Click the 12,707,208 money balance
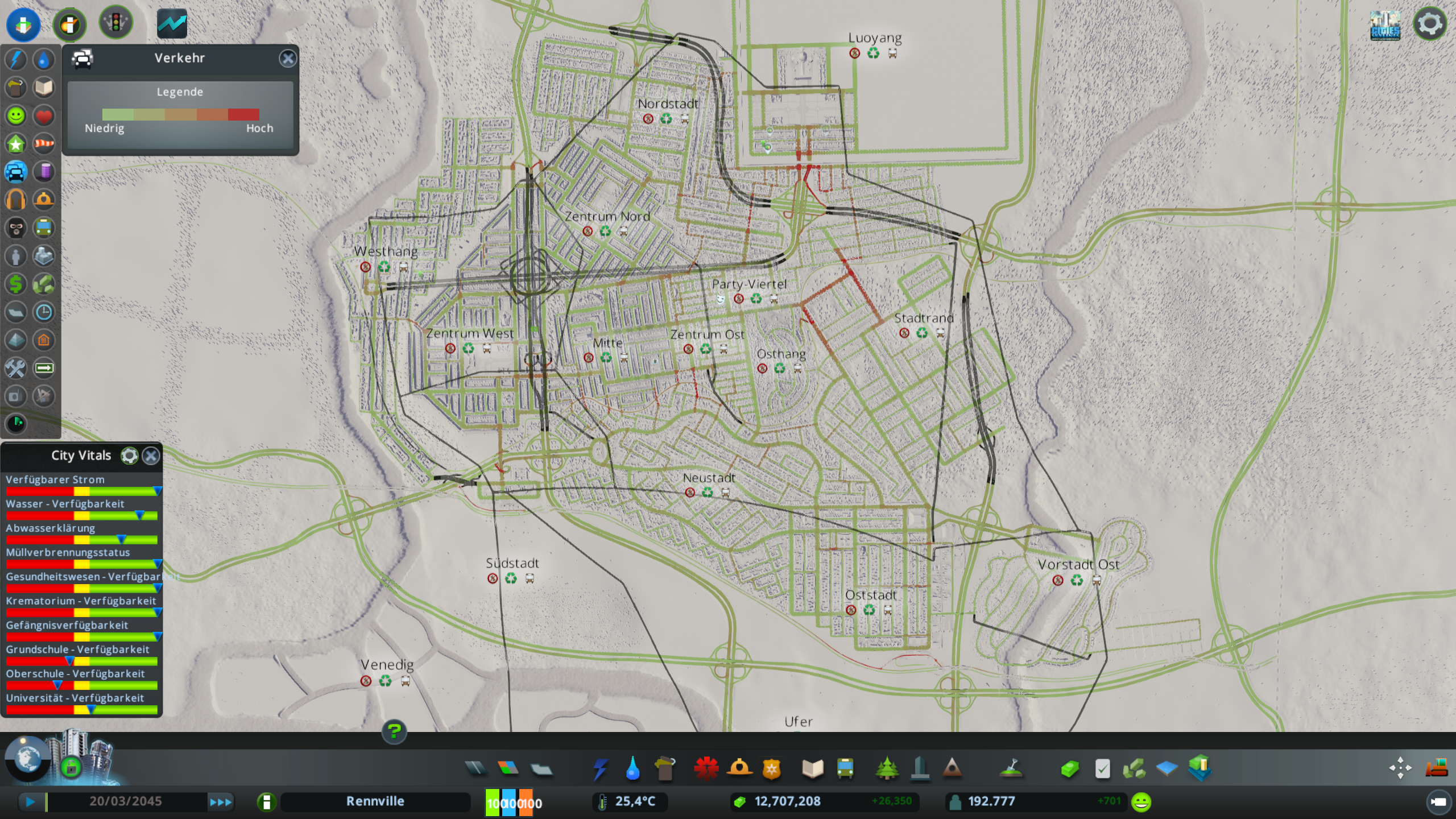 pos(787,801)
